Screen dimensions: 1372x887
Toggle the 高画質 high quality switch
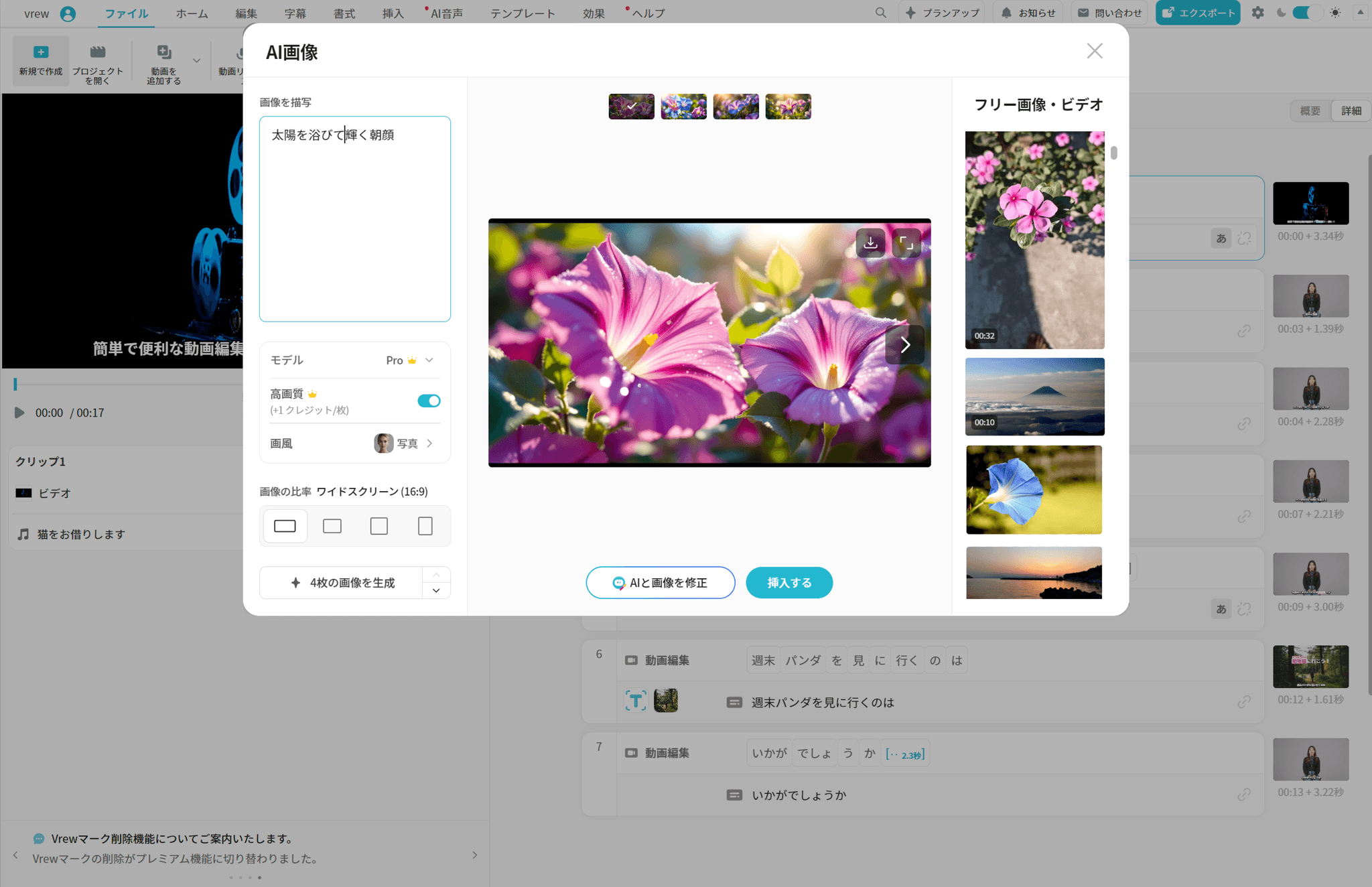tap(429, 401)
